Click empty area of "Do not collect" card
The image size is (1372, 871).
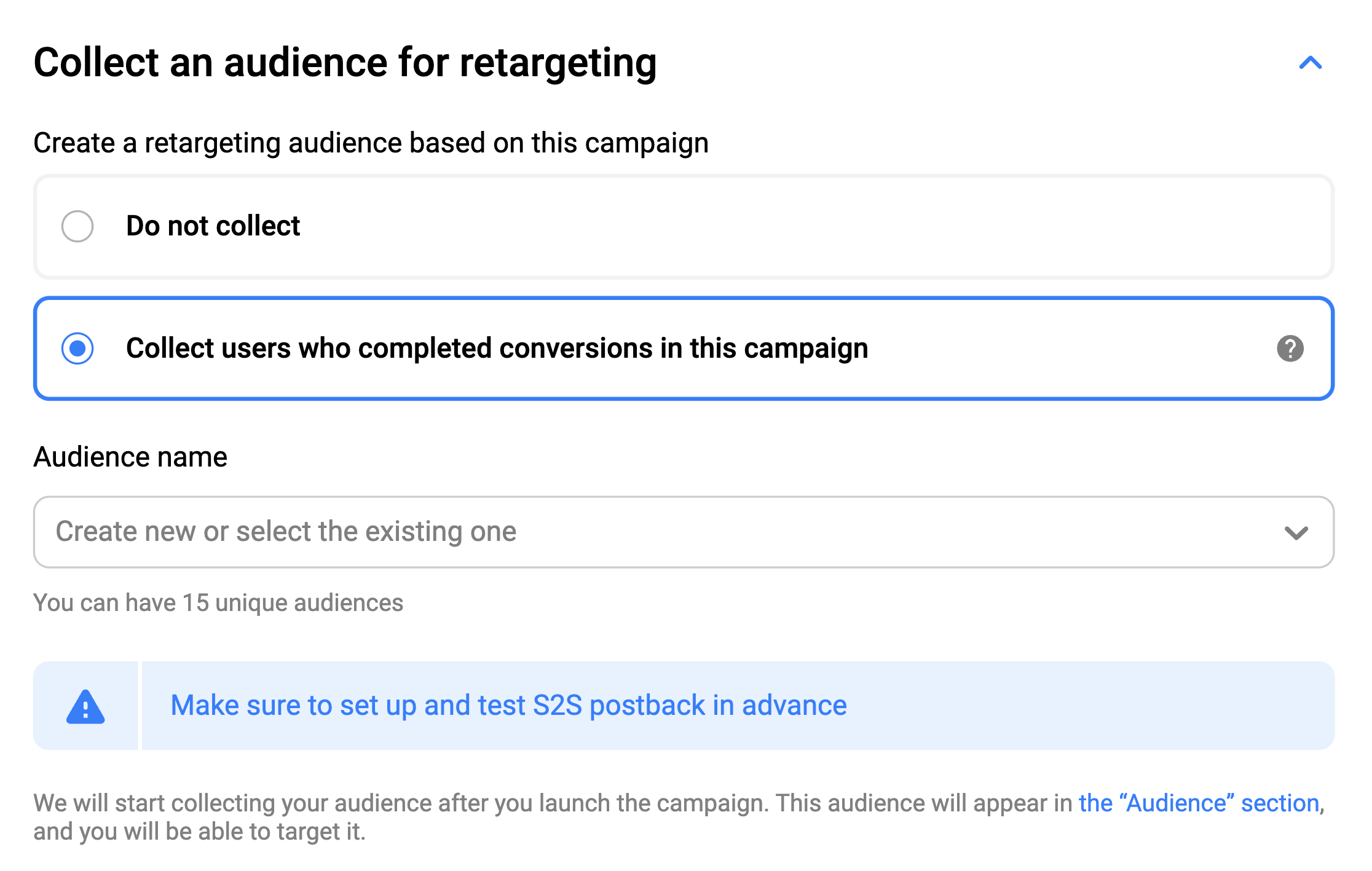[799, 226]
